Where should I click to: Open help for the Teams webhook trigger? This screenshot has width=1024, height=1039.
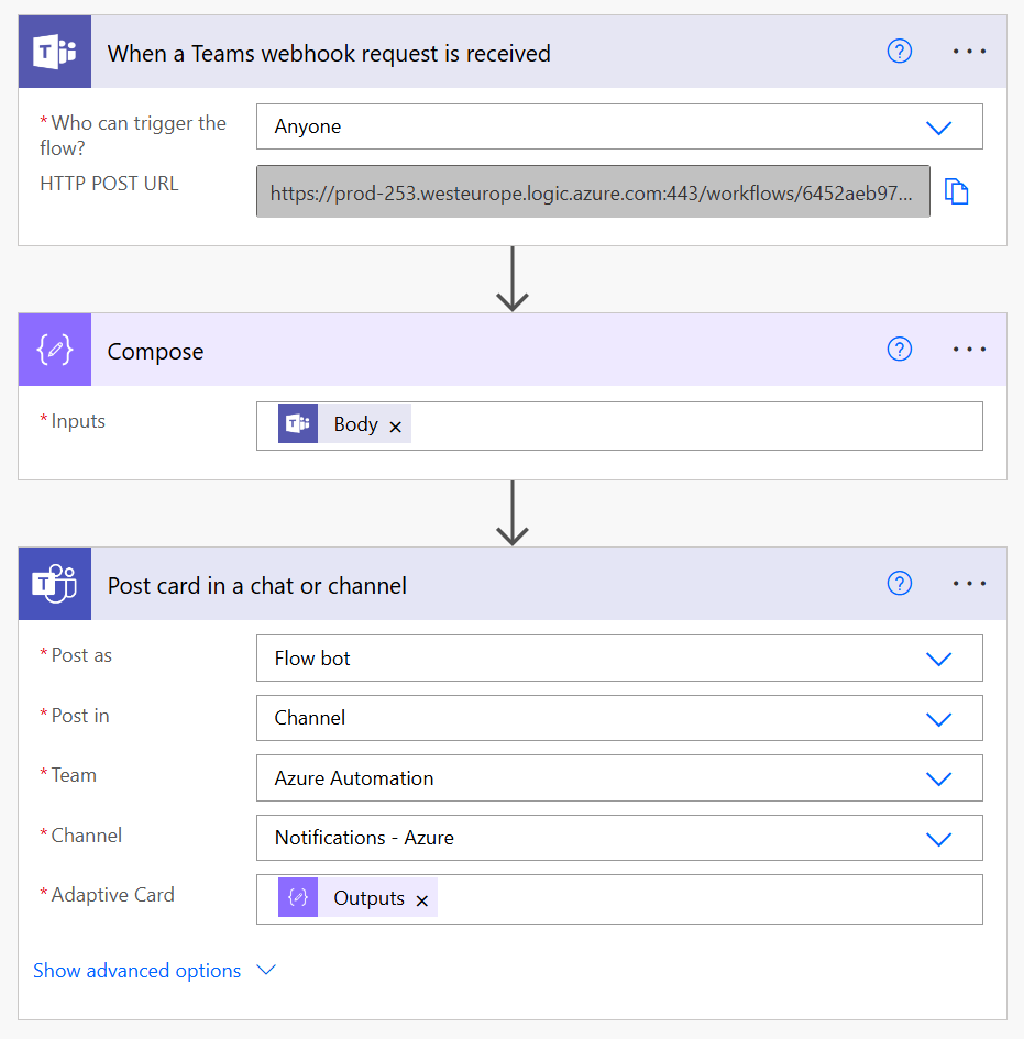(899, 51)
